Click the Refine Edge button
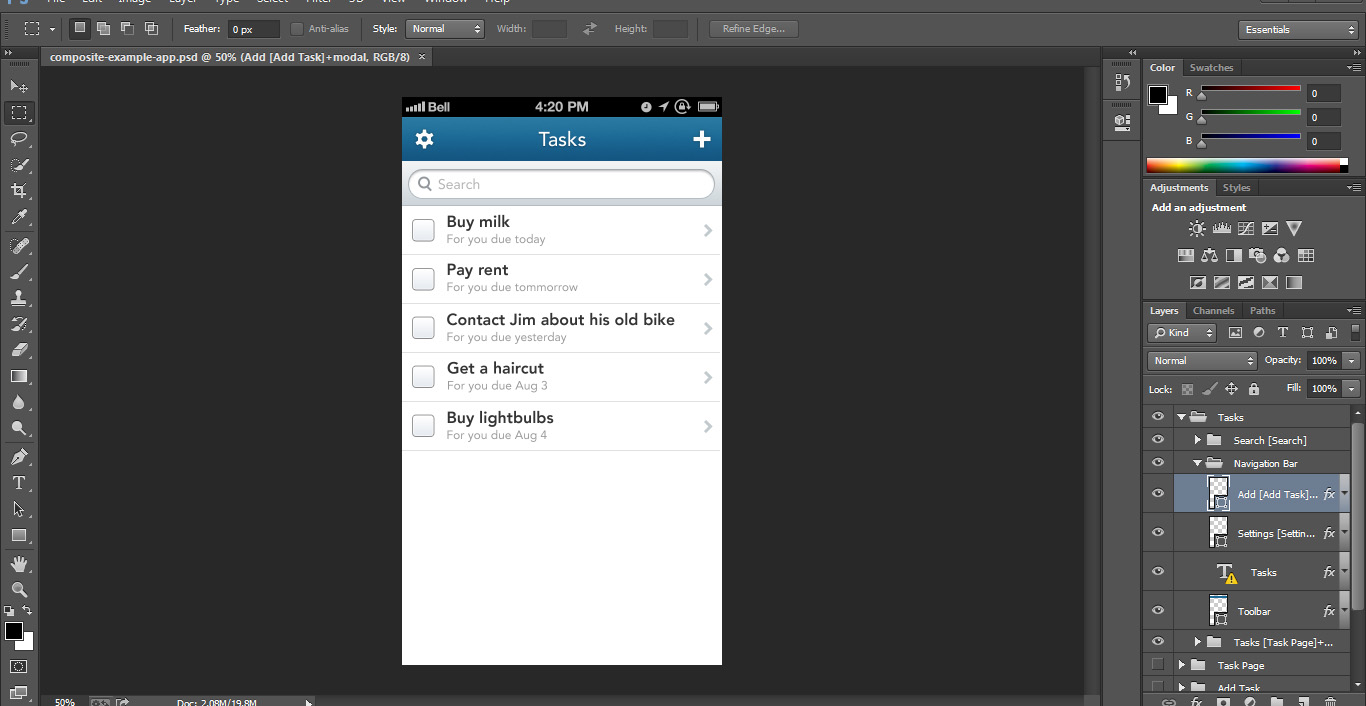 click(752, 28)
